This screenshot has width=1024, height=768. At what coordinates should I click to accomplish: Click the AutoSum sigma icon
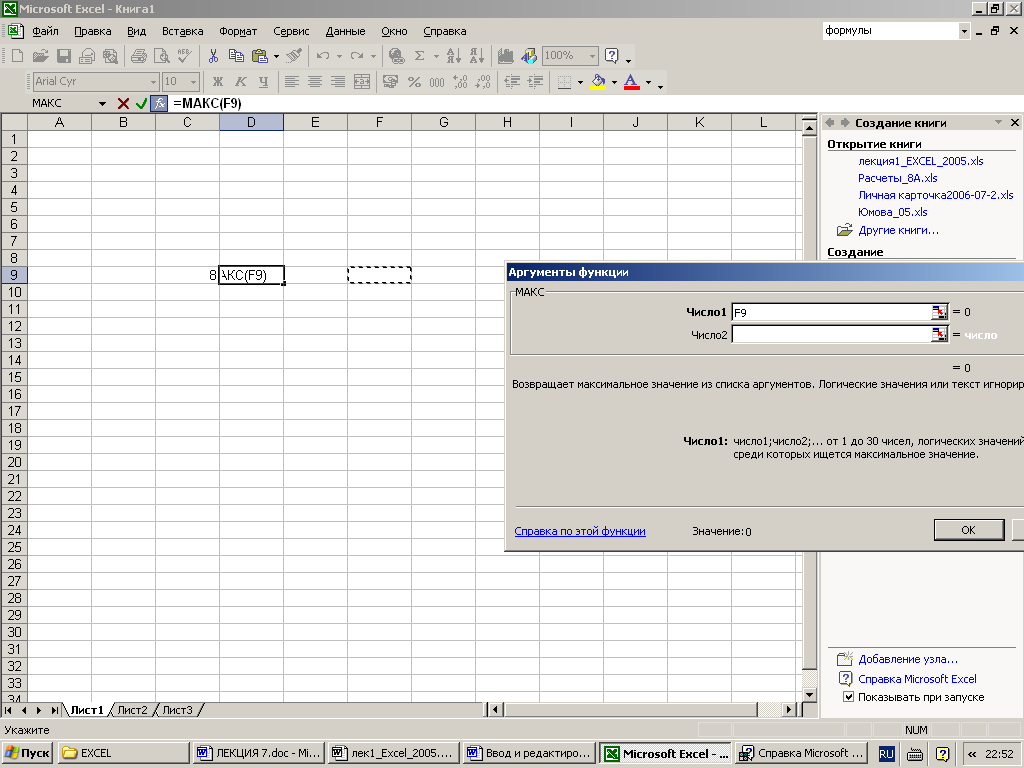(419, 56)
